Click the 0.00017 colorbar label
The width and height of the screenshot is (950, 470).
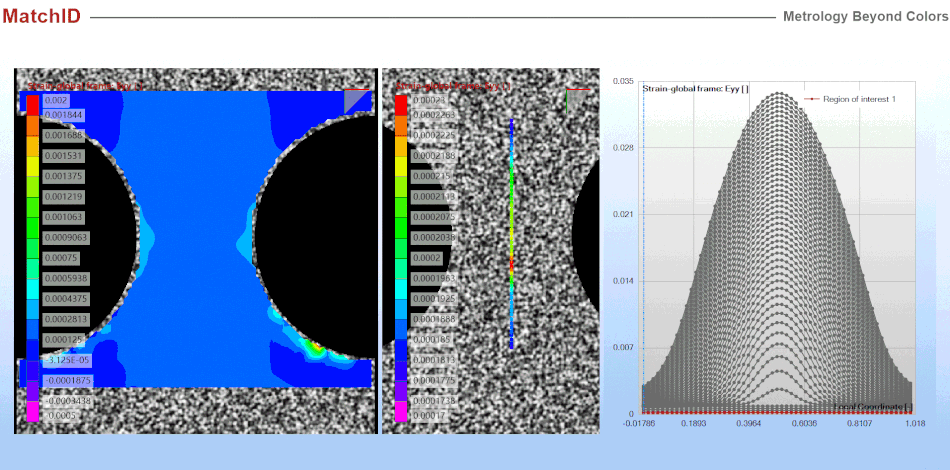pyautogui.click(x=428, y=415)
